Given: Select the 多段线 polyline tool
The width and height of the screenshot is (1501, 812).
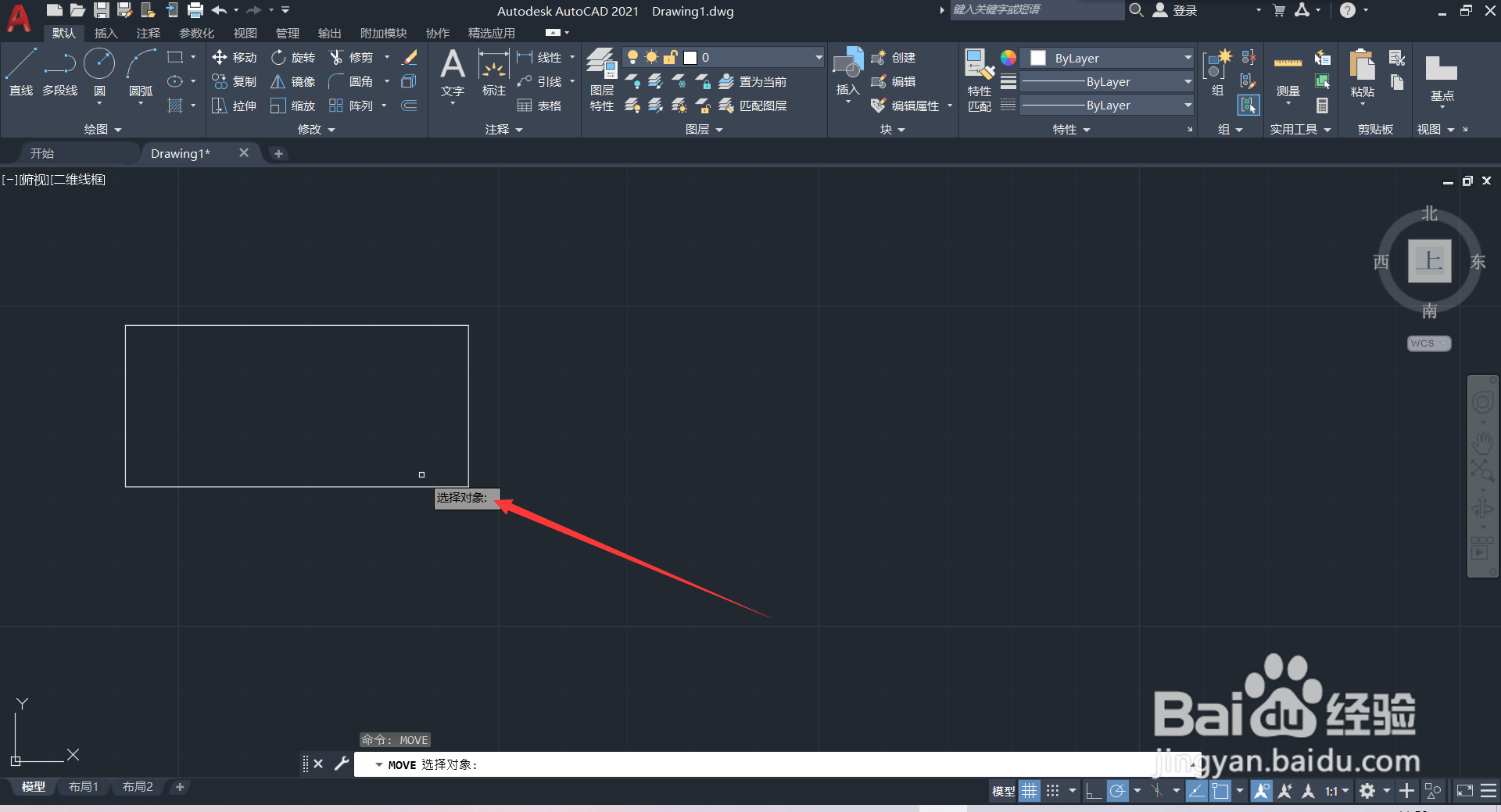Looking at the screenshot, I should pos(60,72).
